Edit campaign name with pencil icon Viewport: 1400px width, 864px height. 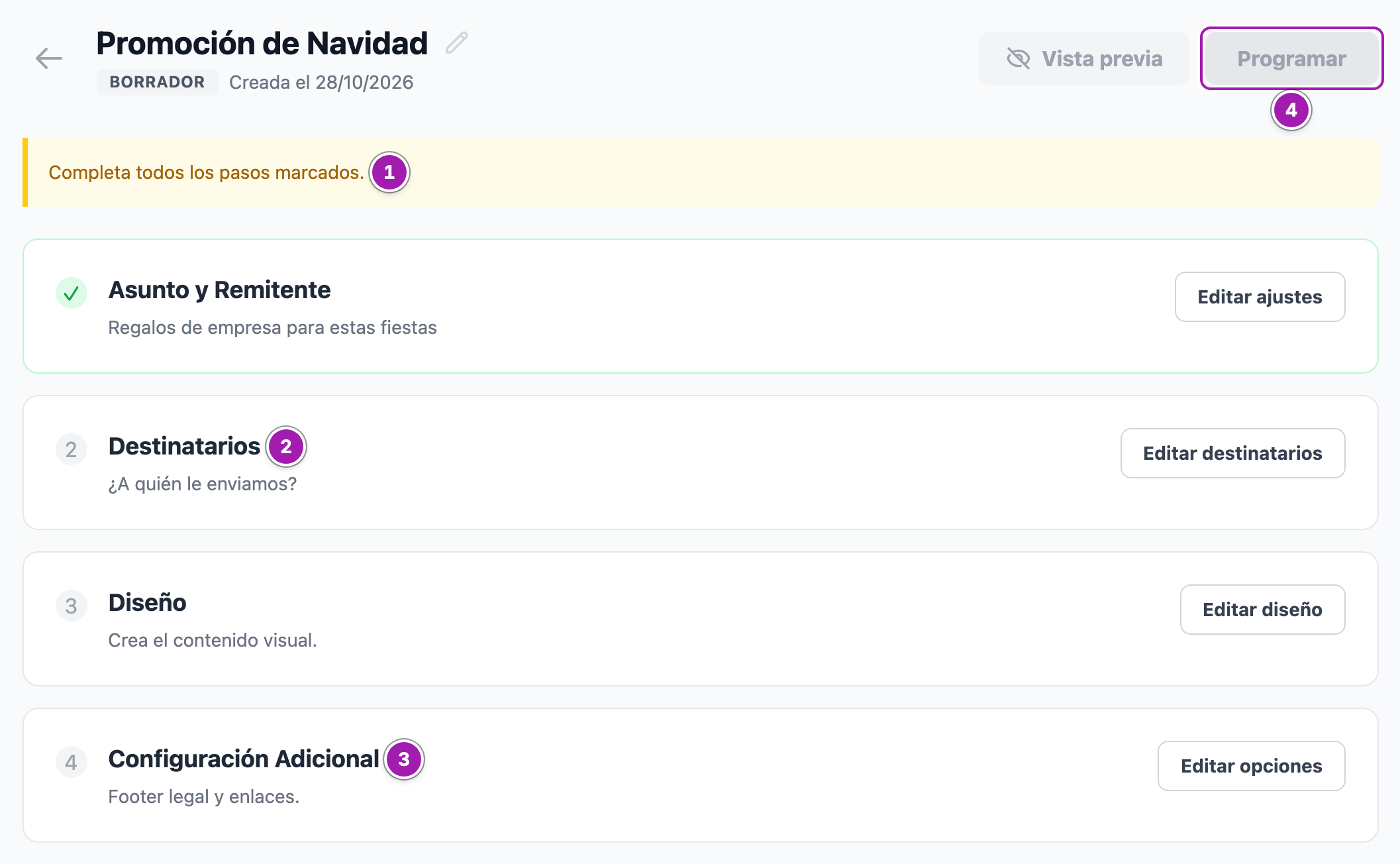click(x=457, y=42)
